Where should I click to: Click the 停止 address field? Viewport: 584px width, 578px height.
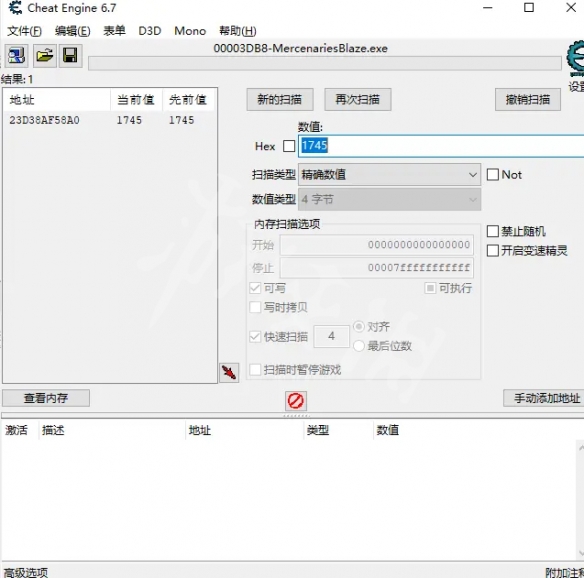pyautogui.click(x=377, y=268)
